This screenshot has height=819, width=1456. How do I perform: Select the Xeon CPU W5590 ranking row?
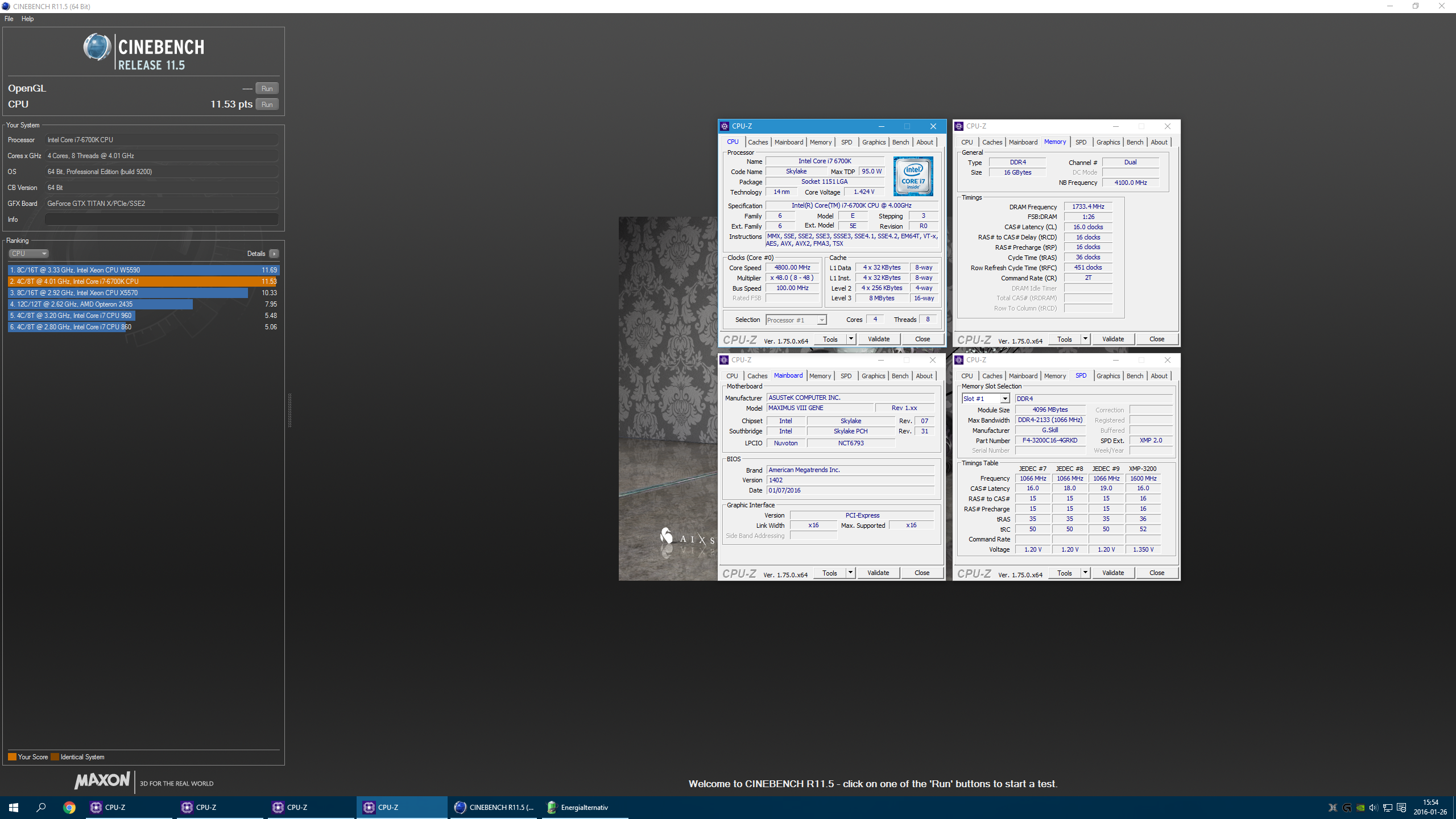[143, 270]
